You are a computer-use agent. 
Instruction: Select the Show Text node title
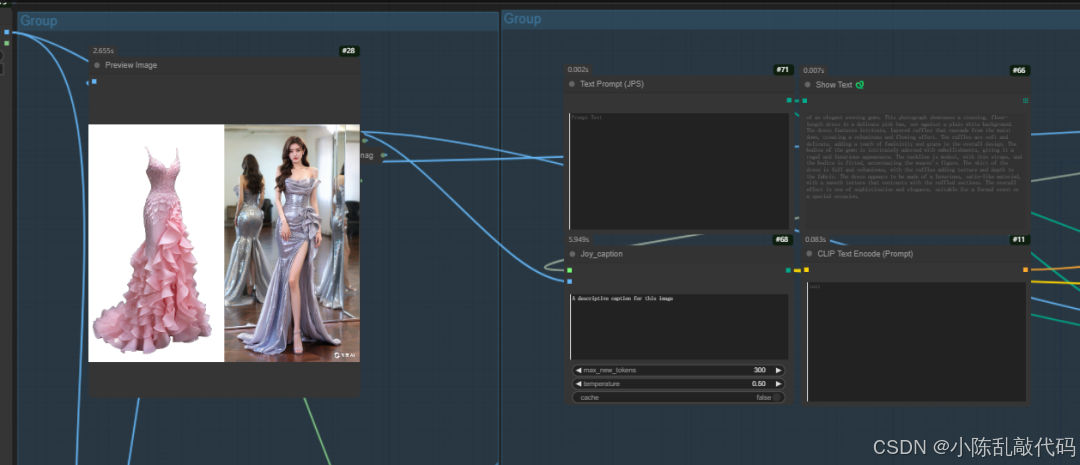(x=834, y=85)
